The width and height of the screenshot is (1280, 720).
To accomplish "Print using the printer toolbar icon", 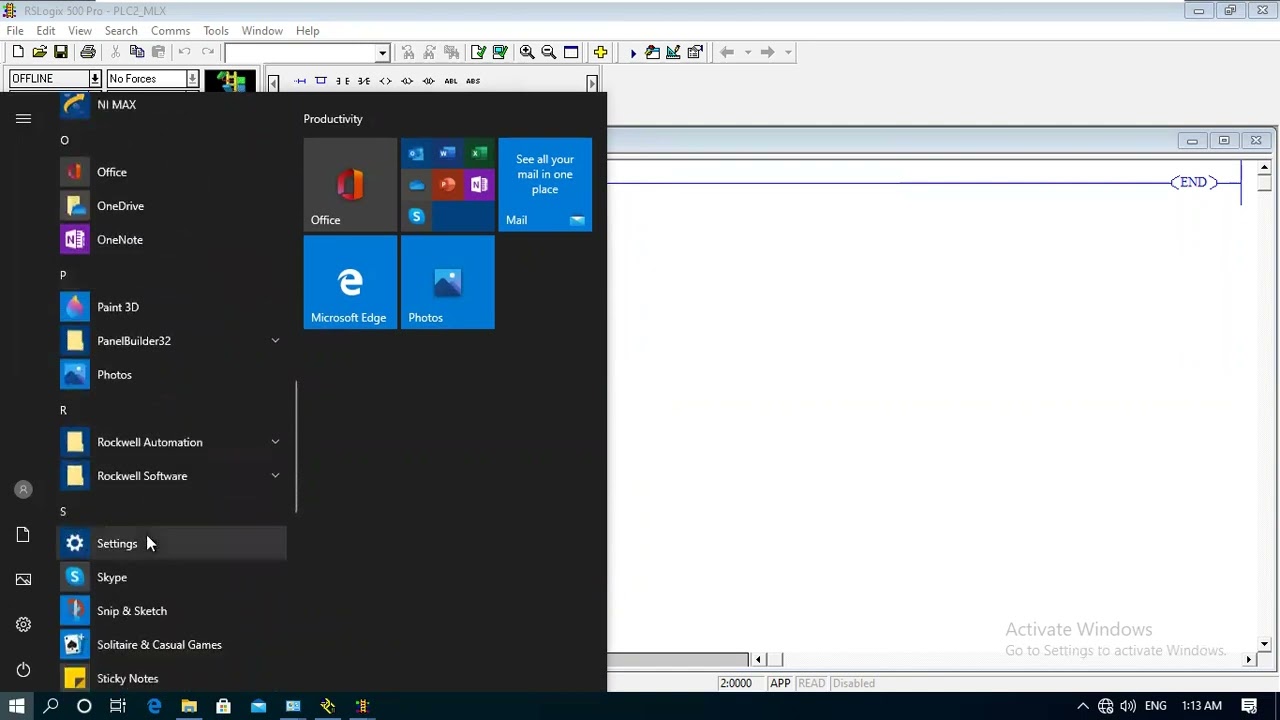I will 88,52.
